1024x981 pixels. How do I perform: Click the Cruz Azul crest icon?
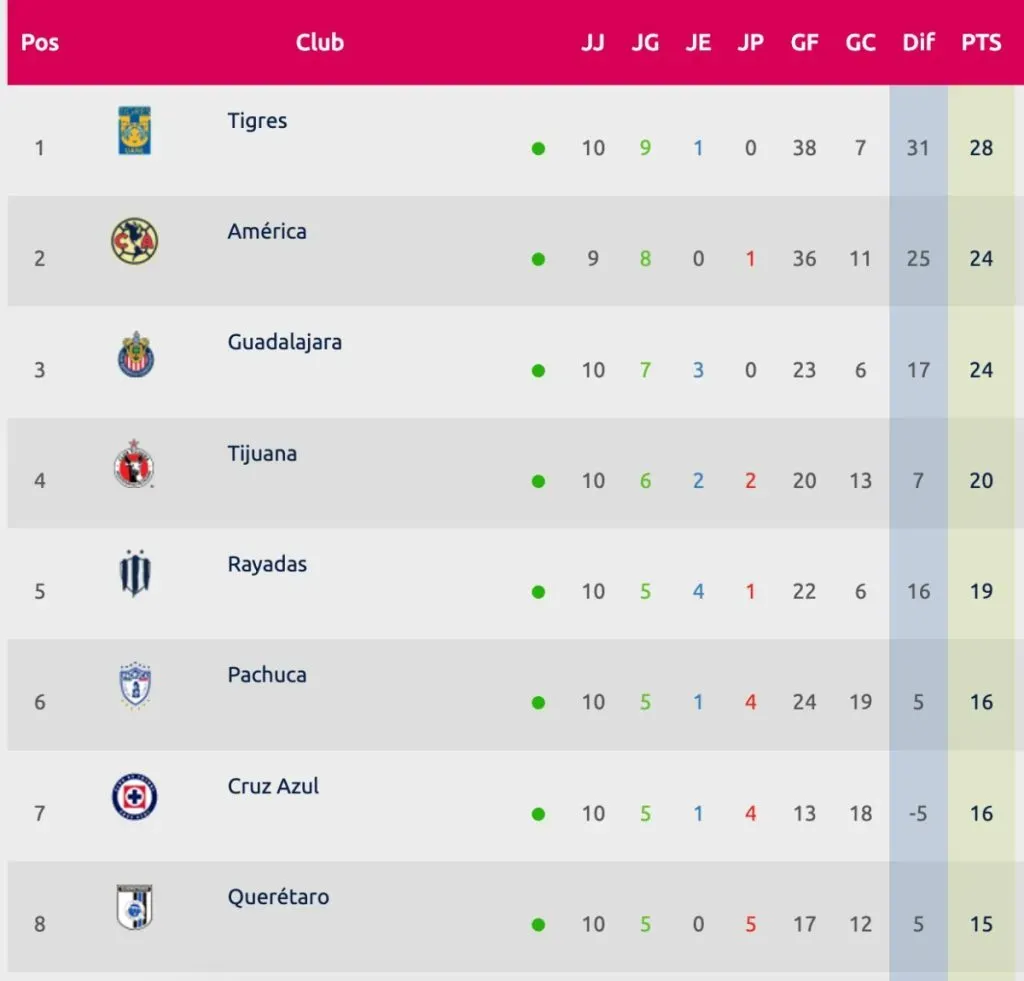point(135,797)
